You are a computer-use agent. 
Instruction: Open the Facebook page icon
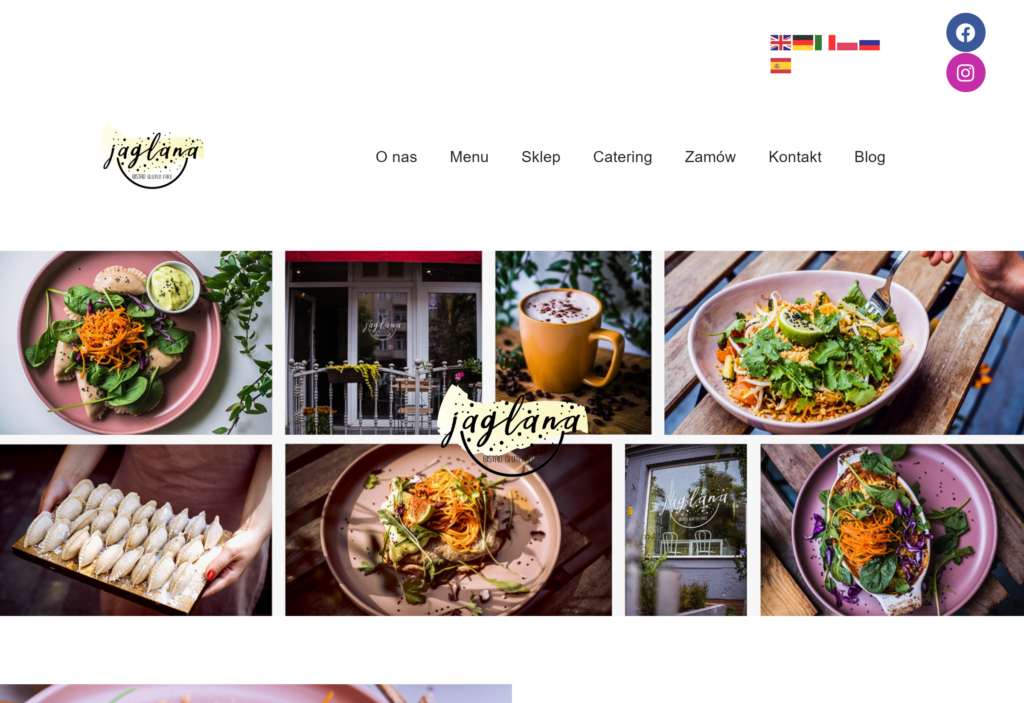(x=965, y=33)
